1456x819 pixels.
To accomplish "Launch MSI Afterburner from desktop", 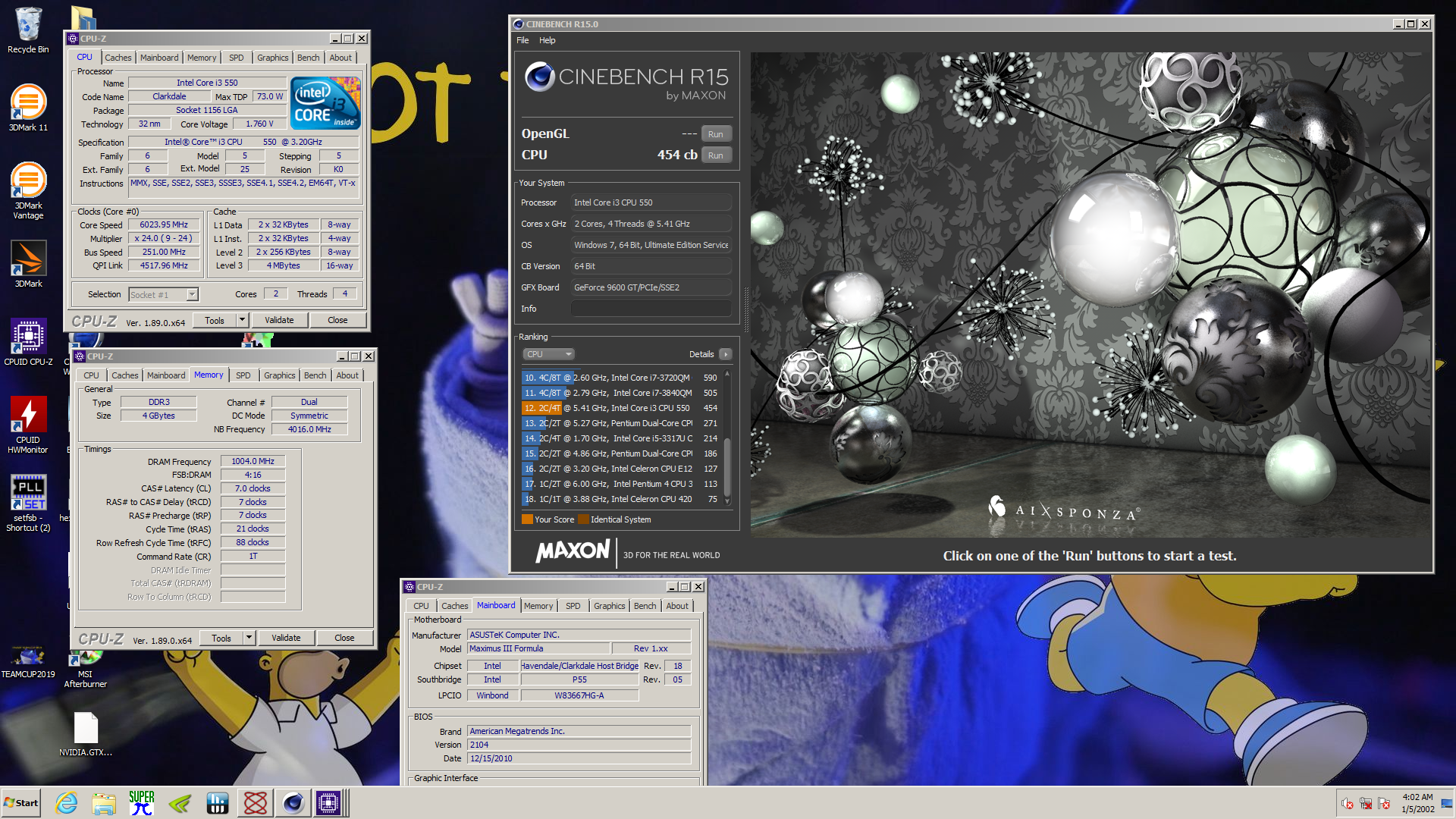I will [x=85, y=669].
